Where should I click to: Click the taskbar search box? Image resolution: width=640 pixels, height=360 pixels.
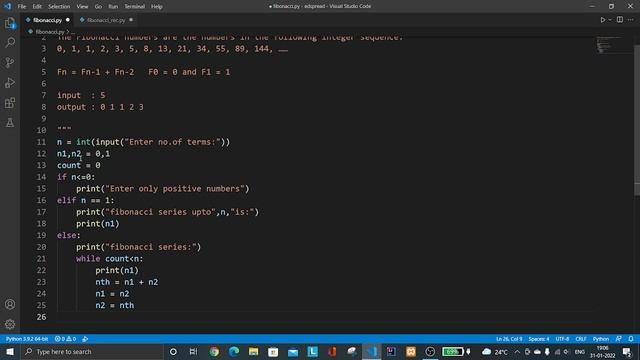[92, 352]
